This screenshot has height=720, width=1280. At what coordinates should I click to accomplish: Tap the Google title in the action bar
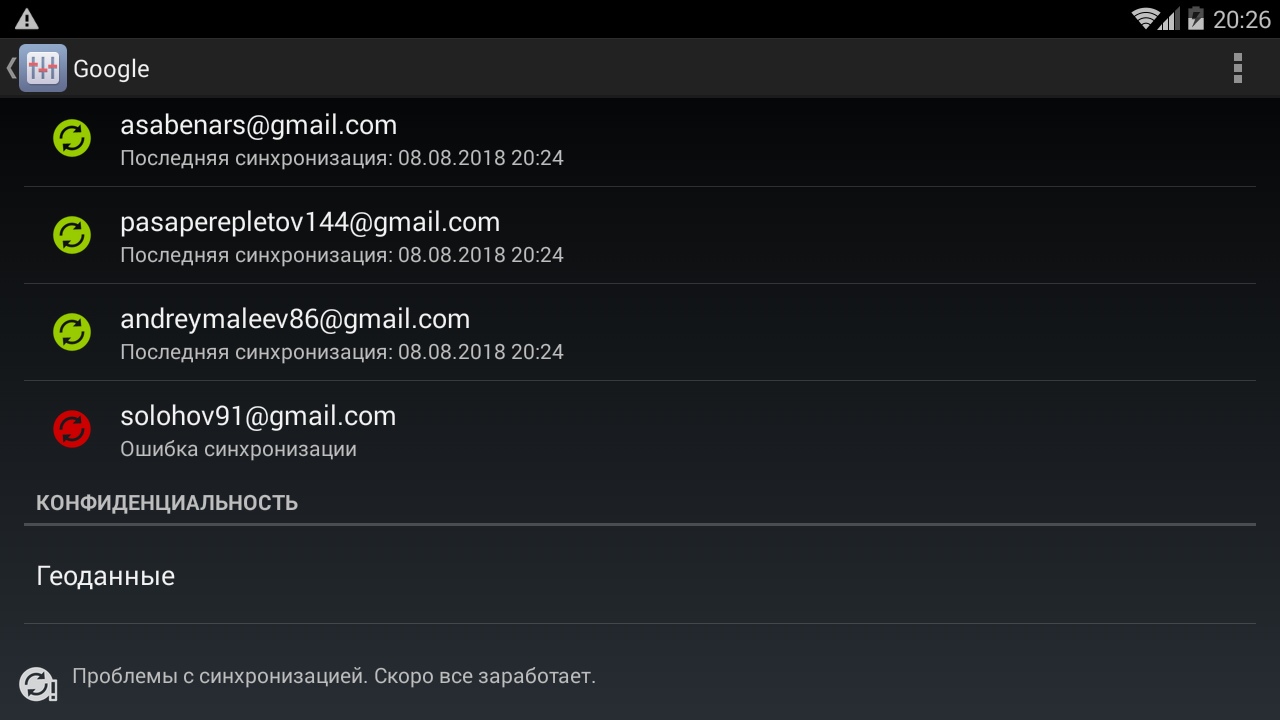tap(111, 69)
